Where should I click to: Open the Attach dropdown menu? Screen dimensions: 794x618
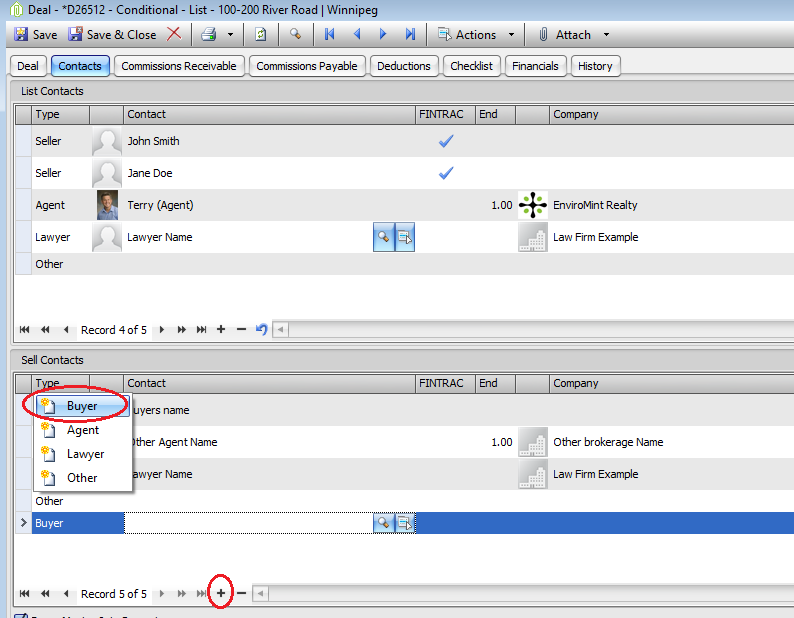click(x=573, y=34)
